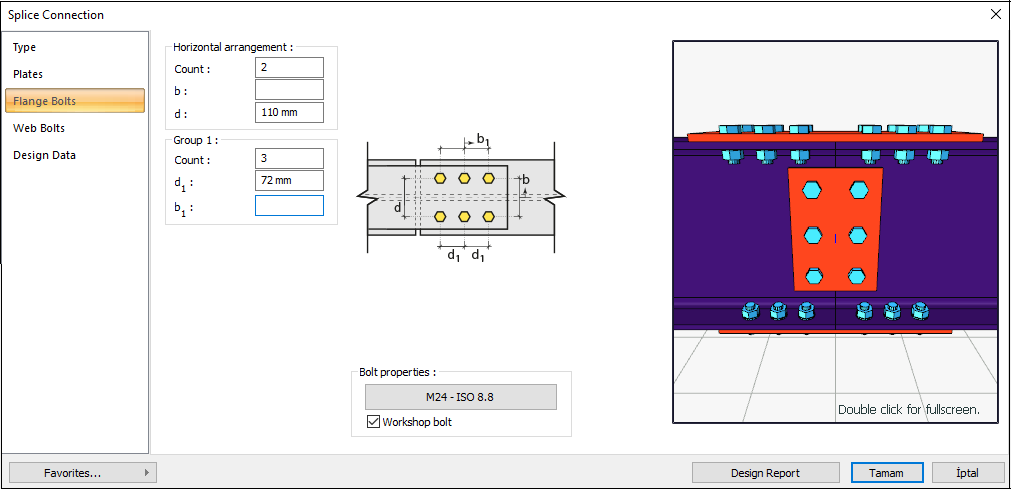Click the 3D splice connection preview
Image resolution: width=1011 pixels, height=489 pixels.
tap(835, 232)
